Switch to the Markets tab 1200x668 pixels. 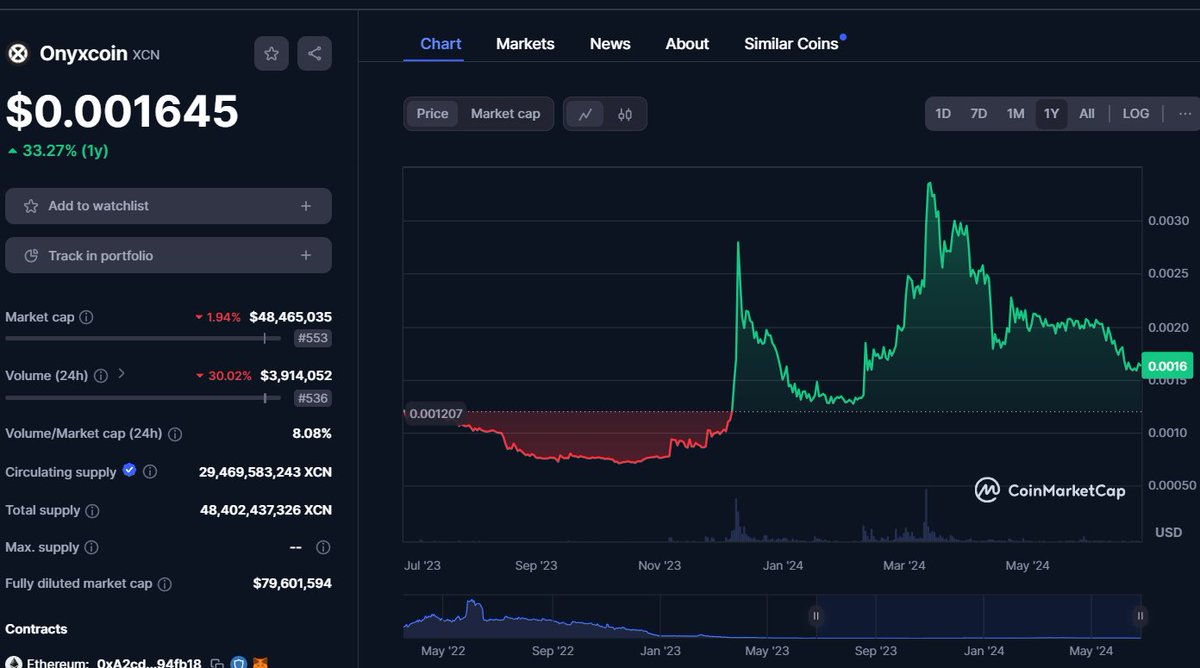525,43
